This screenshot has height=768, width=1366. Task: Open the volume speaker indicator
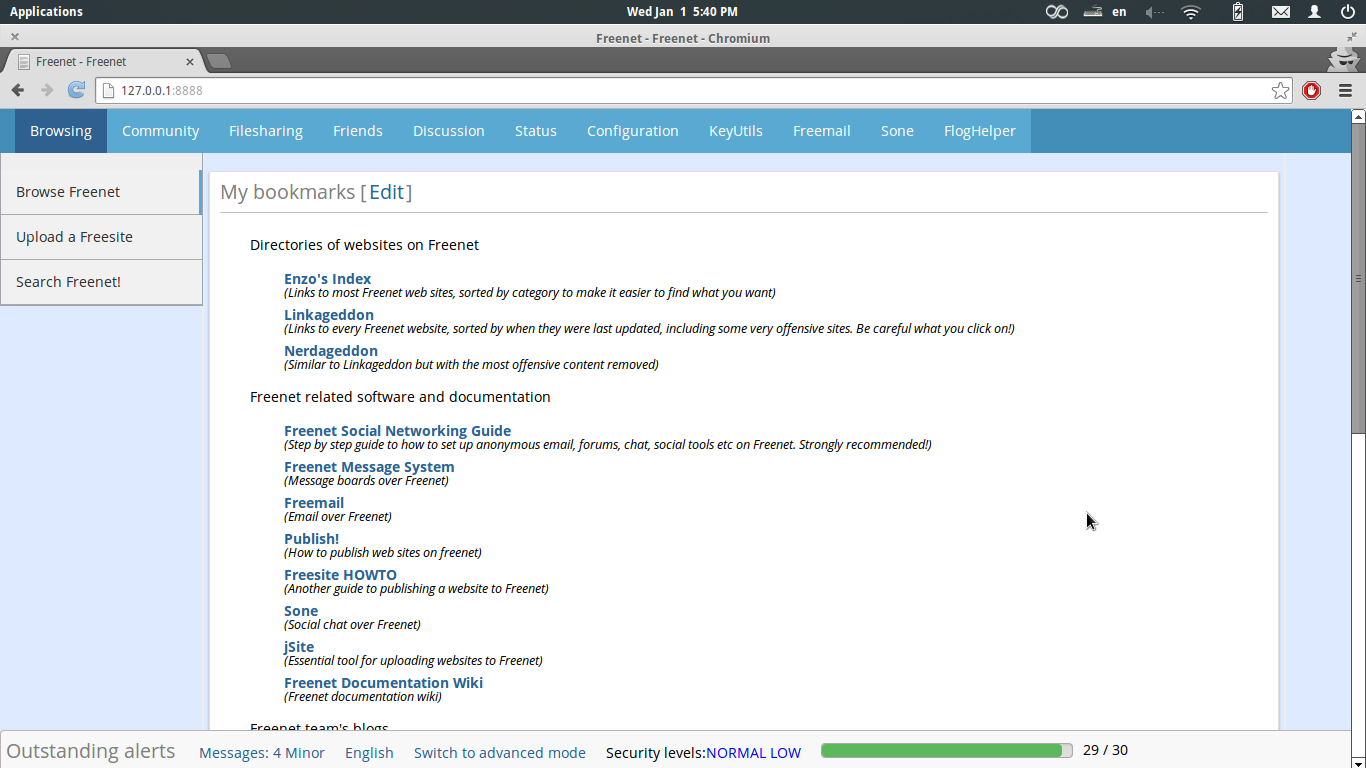[x=1154, y=12]
